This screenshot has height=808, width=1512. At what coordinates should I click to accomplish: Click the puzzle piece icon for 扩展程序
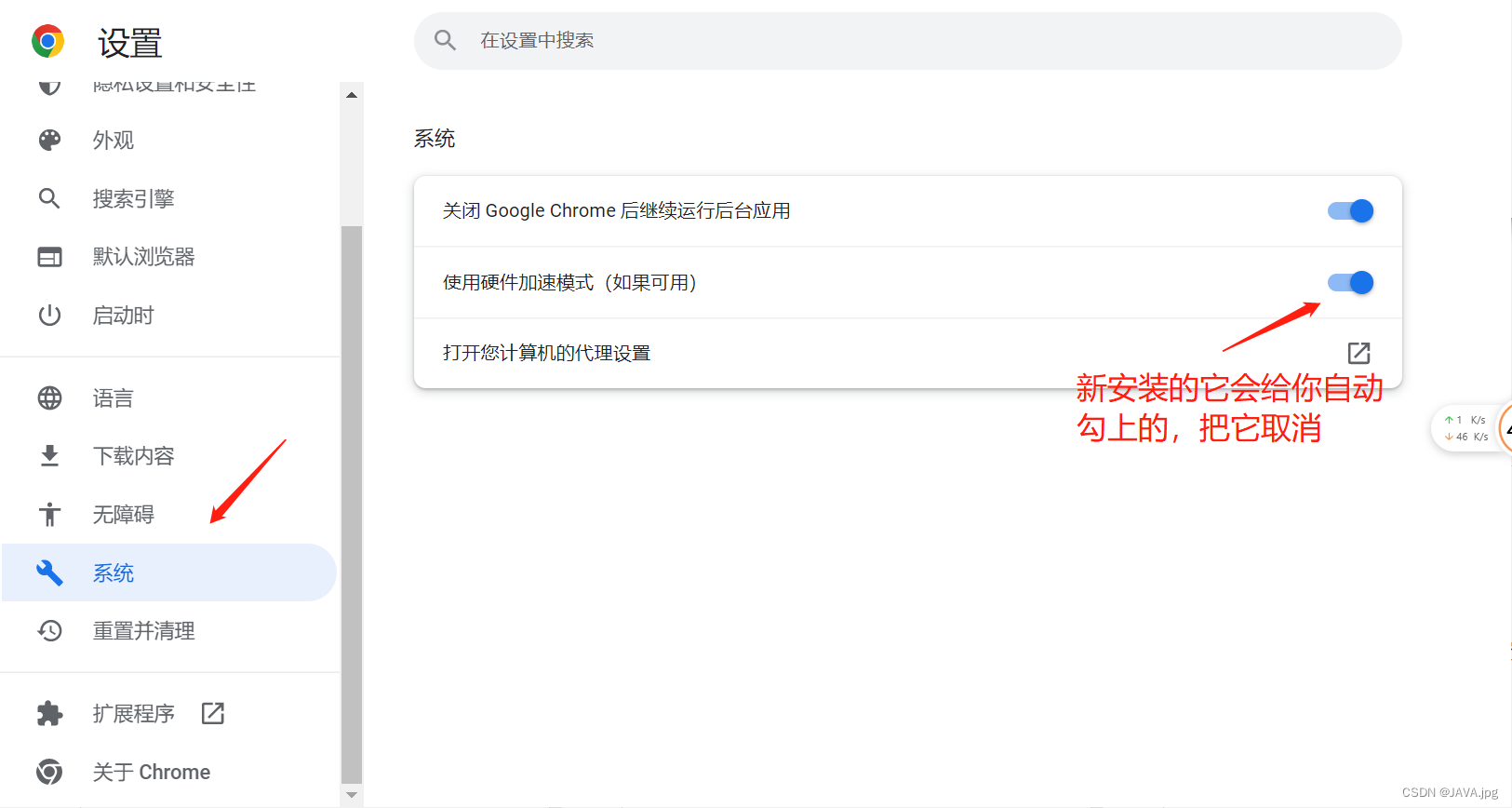click(x=49, y=714)
